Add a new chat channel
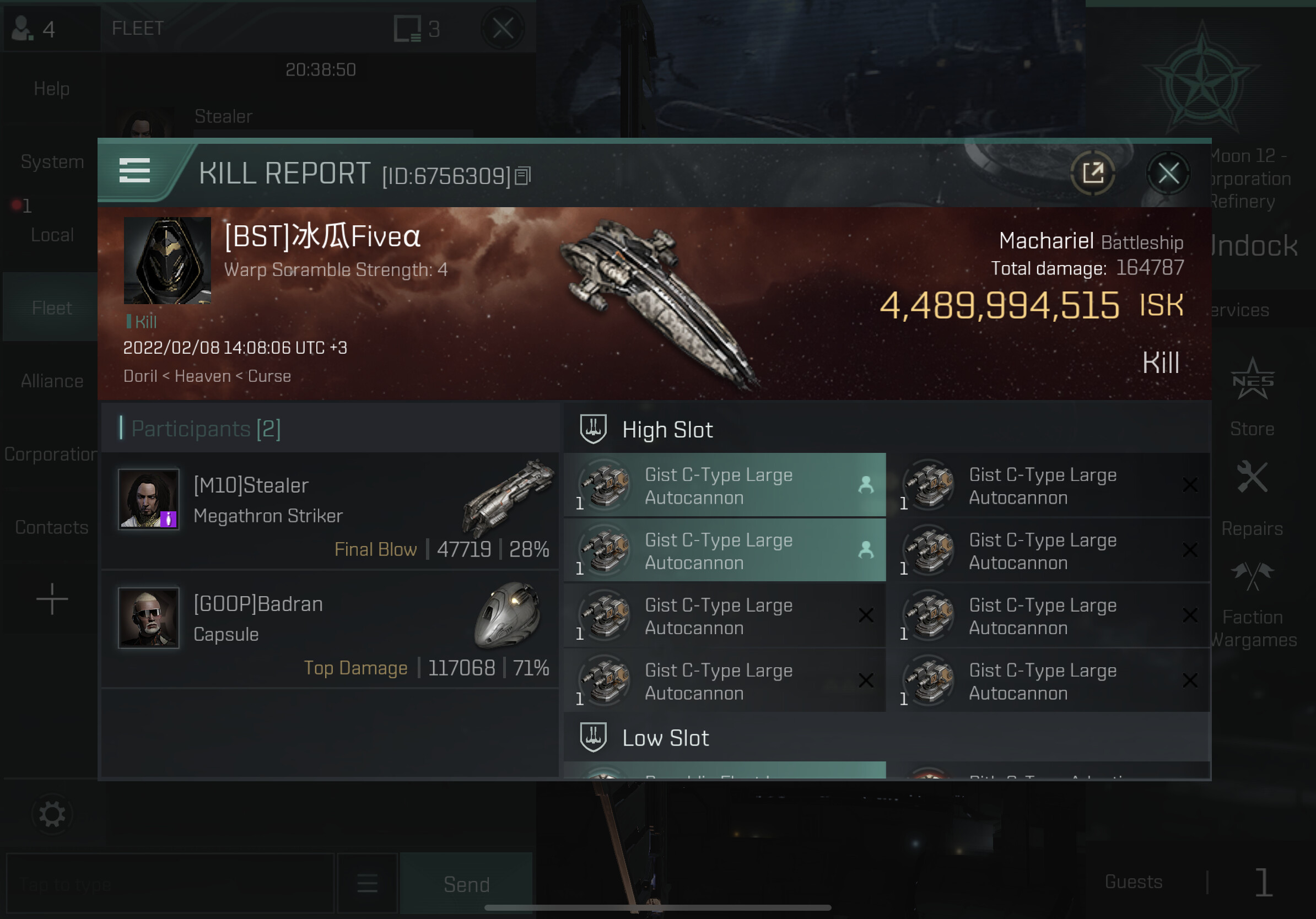The image size is (1316, 919). tap(52, 599)
